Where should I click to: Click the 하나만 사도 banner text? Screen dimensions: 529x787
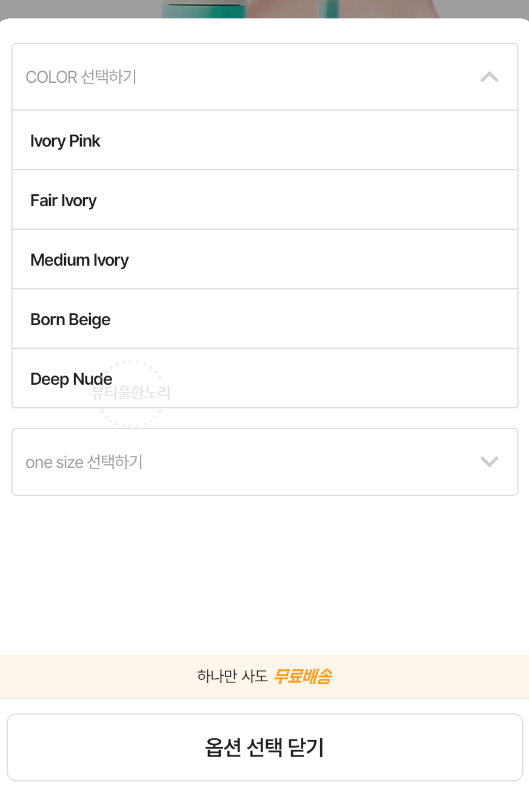[232, 676]
